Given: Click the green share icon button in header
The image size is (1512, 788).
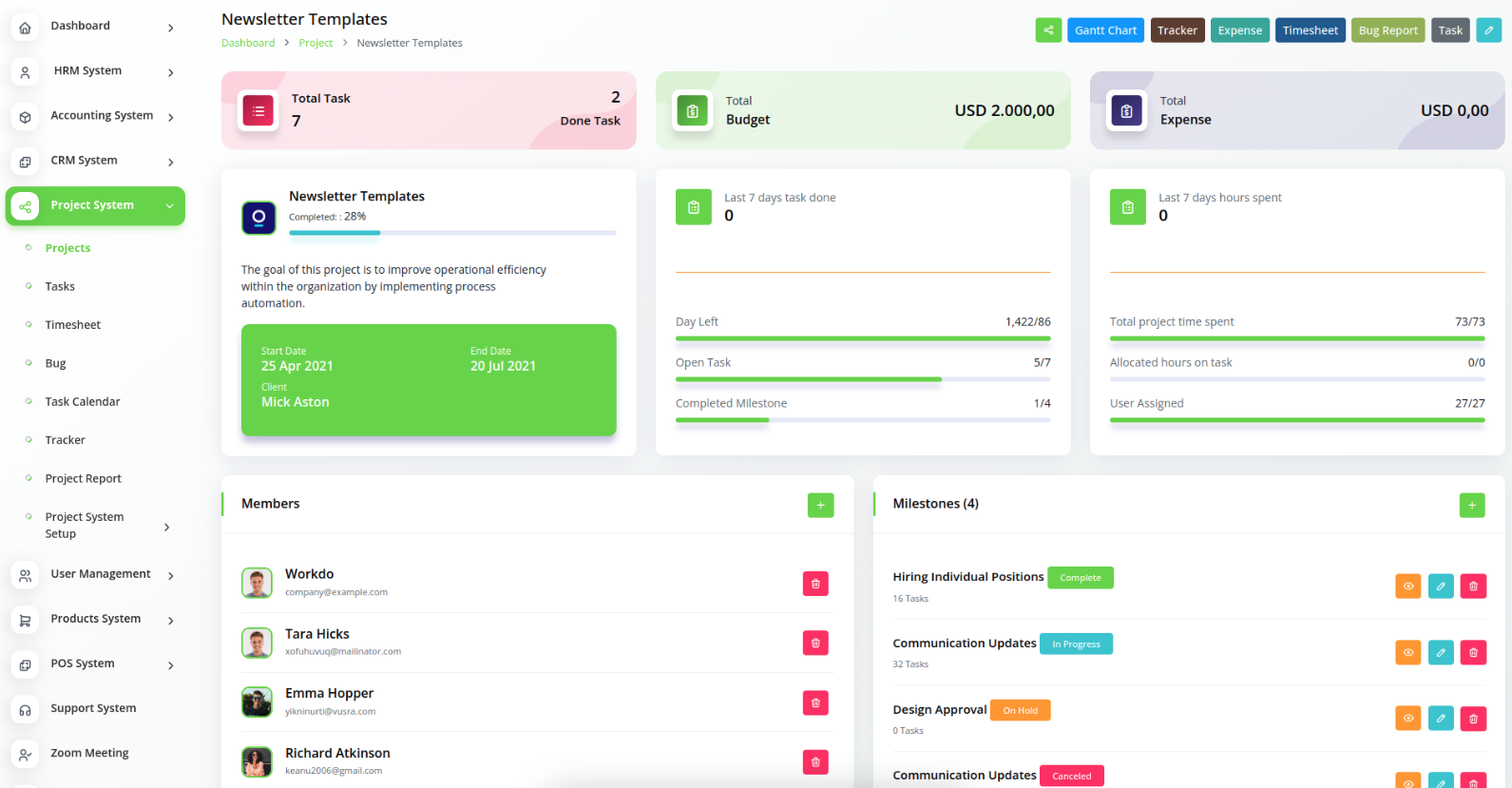Looking at the screenshot, I should [x=1048, y=30].
